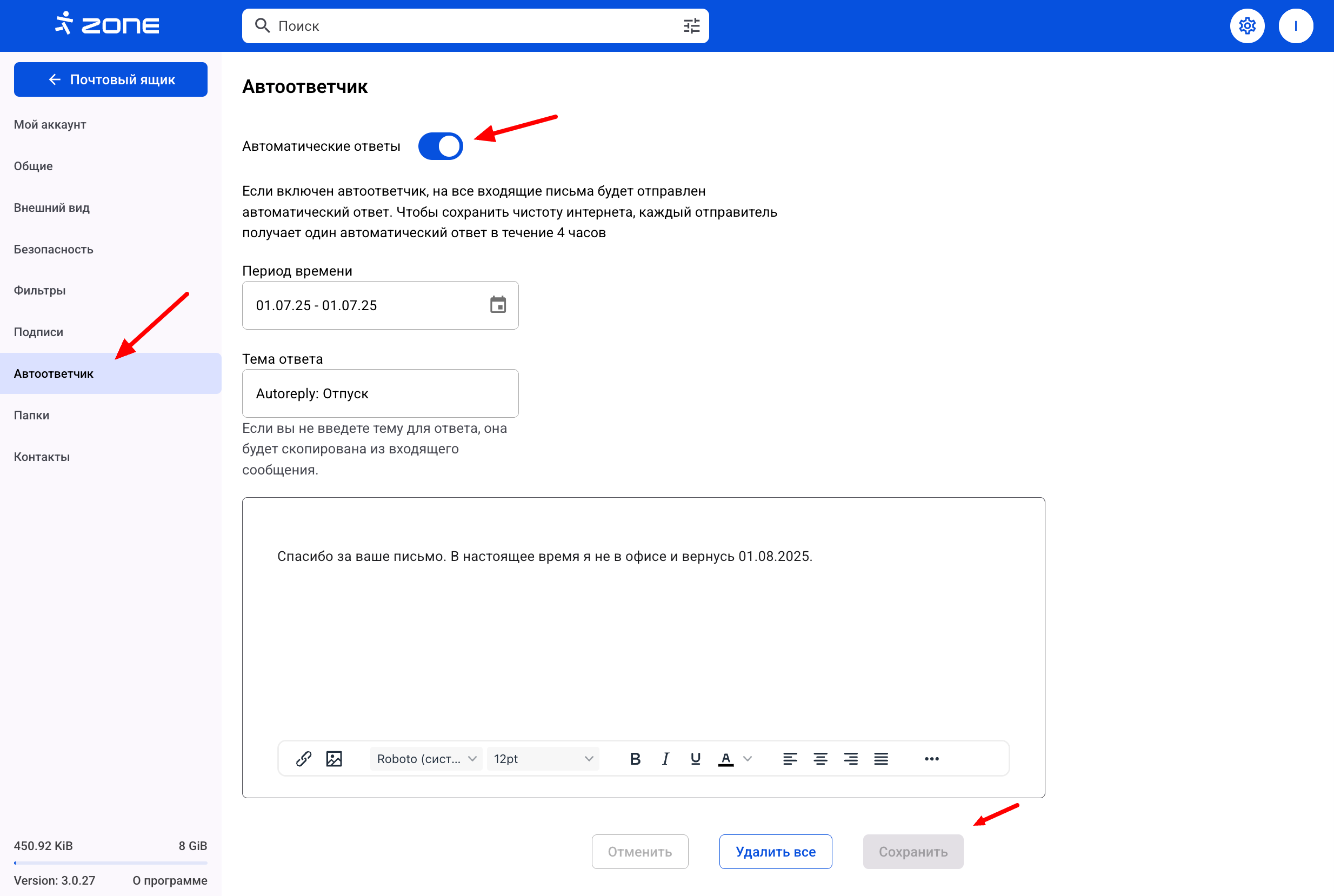Open the search filter options icon
This screenshot has height=896, width=1334.
(691, 26)
